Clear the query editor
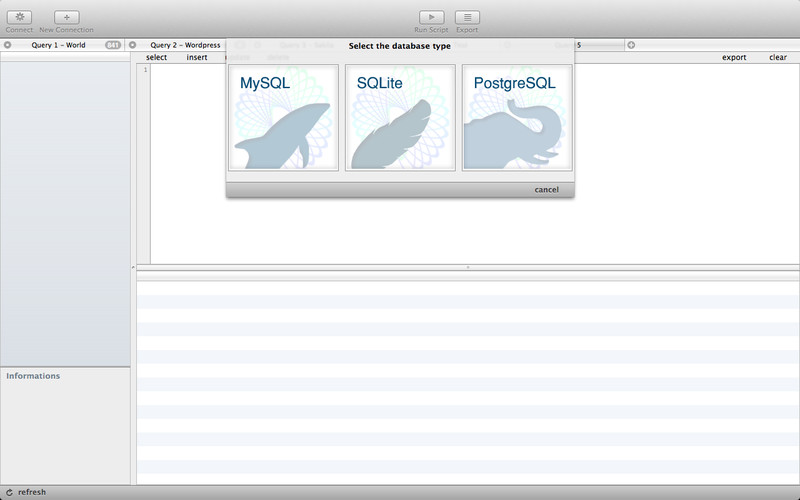The image size is (800, 500). point(778,57)
